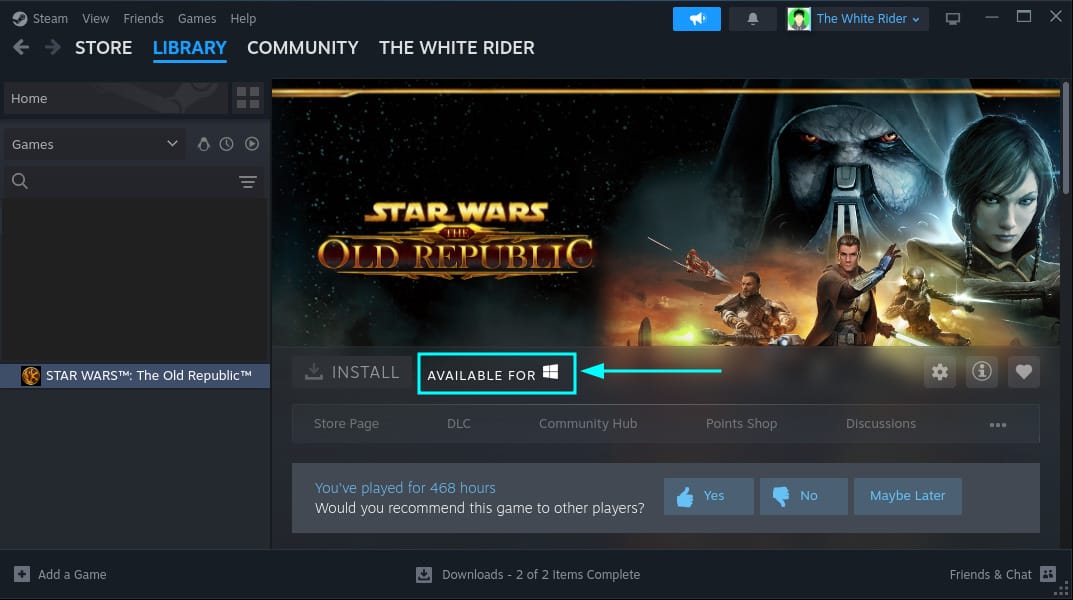Open advanced filter options icon
The image size is (1073, 600).
coord(248,181)
